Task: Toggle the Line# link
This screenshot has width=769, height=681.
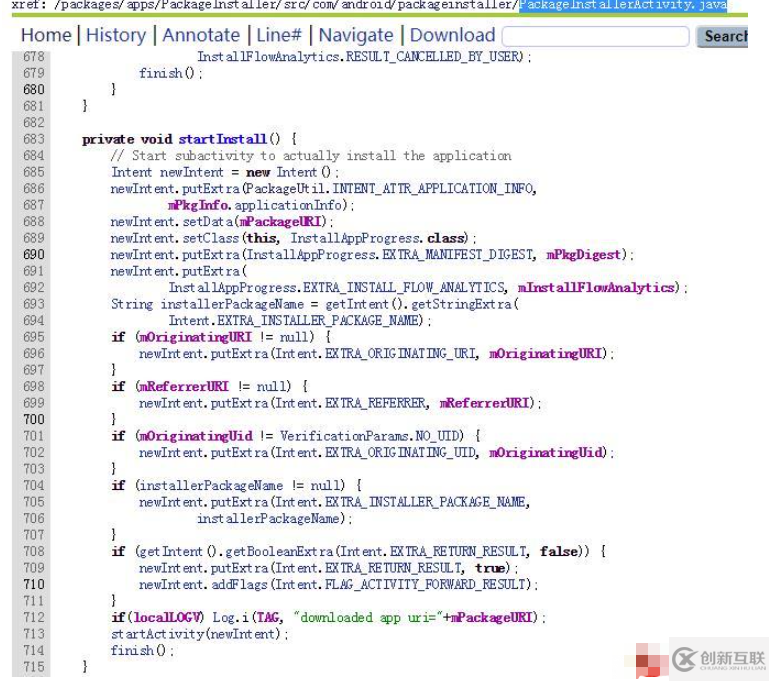Action: (x=279, y=35)
